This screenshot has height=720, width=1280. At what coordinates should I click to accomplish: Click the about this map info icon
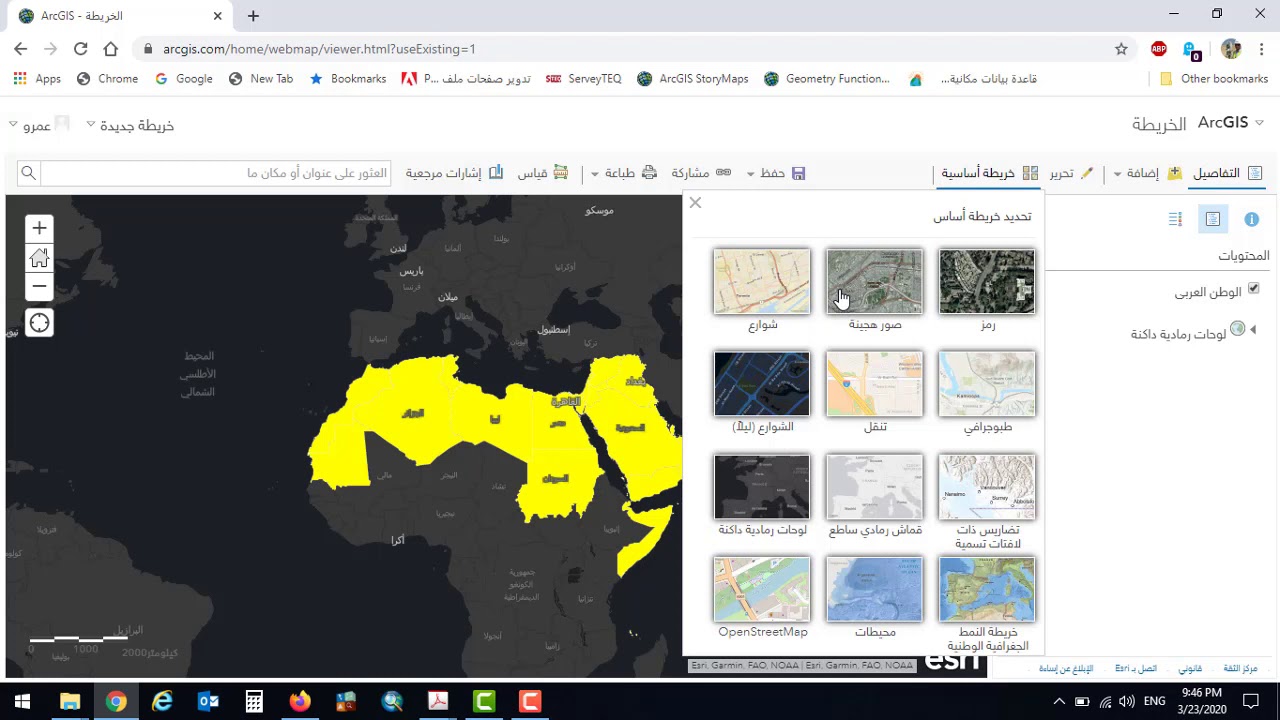coord(1251,219)
